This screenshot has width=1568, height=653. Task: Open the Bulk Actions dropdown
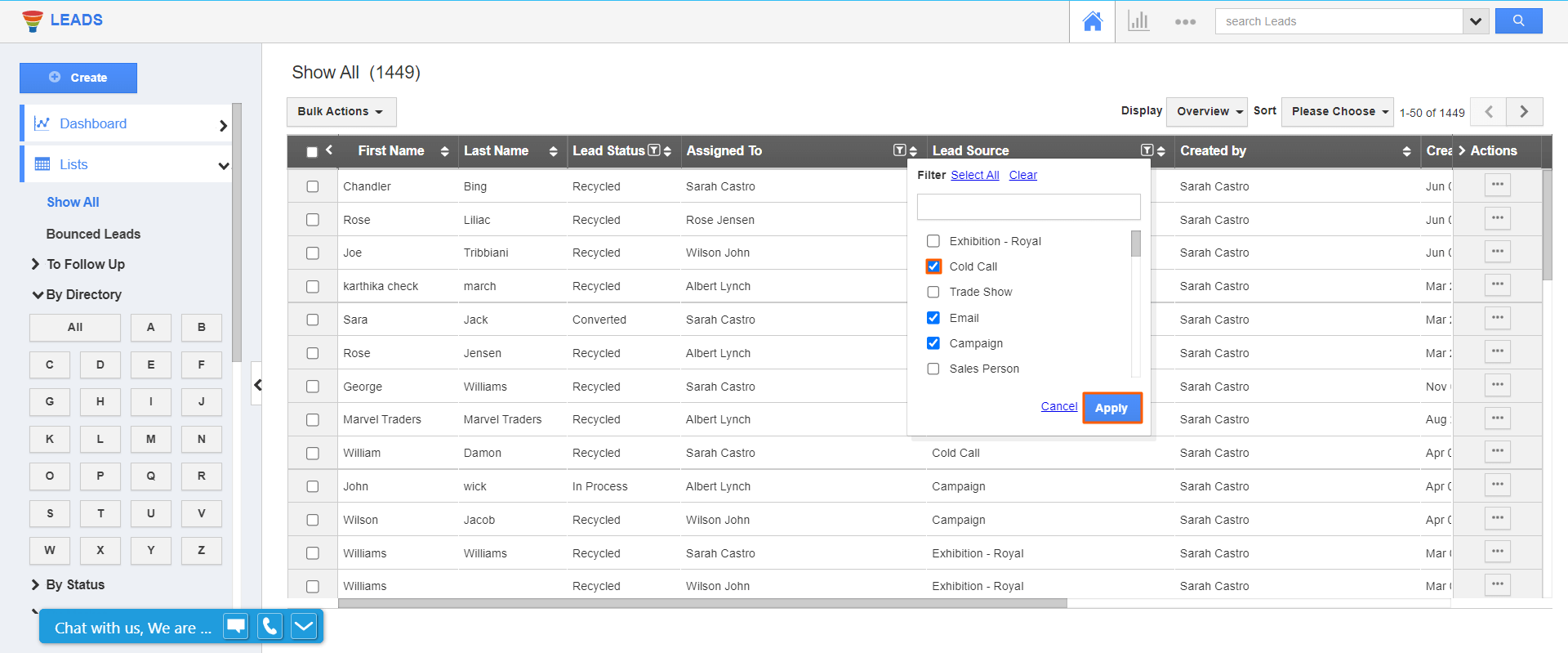[x=341, y=112]
